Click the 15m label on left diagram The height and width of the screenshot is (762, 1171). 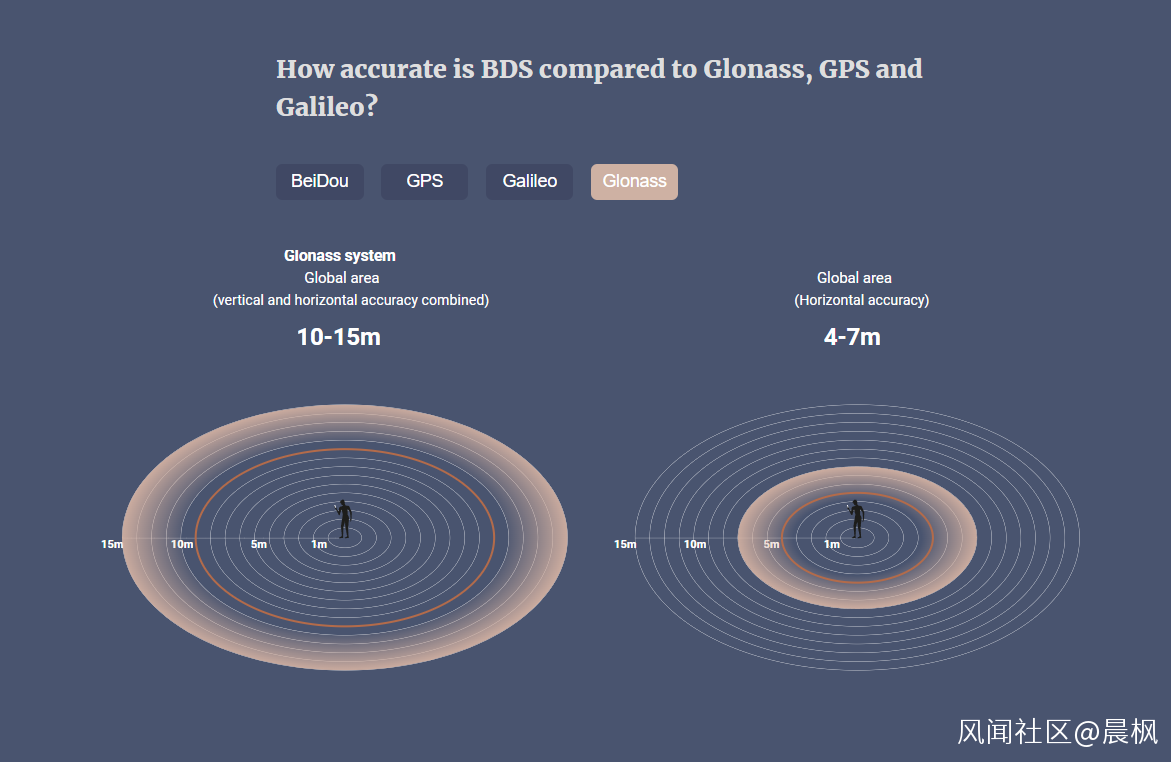[112, 544]
